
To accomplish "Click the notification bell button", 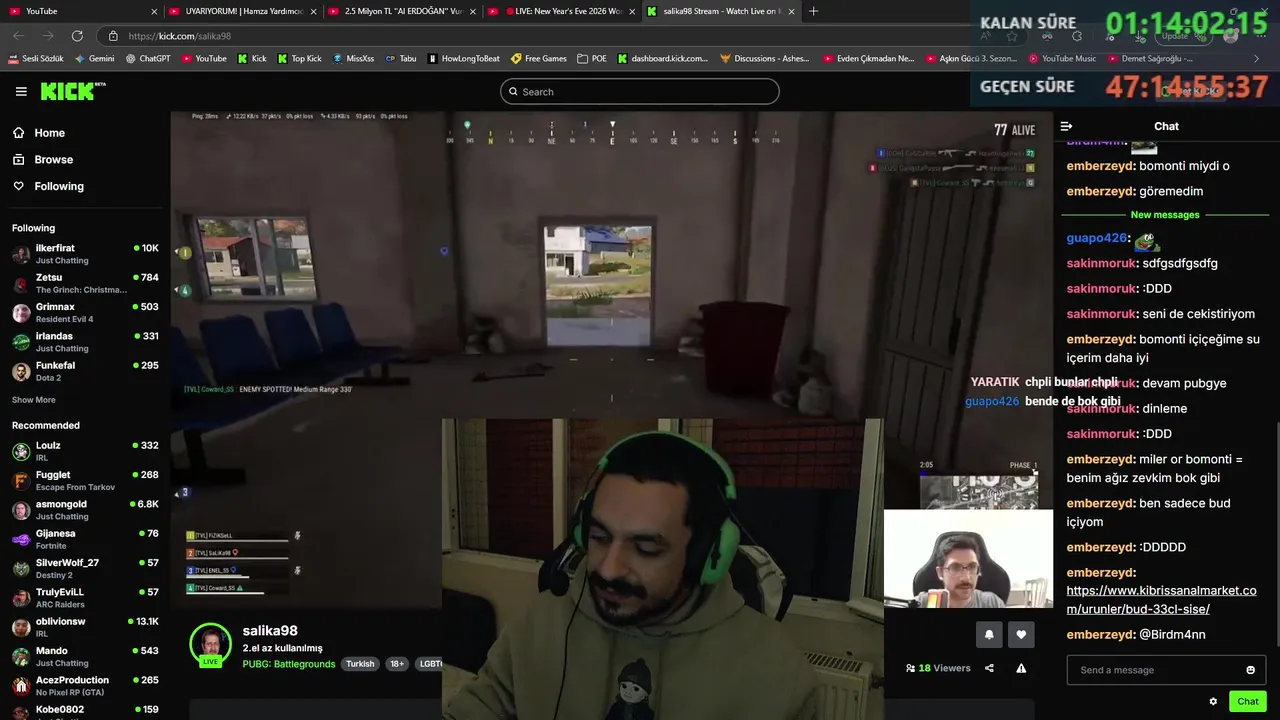I will (989, 634).
